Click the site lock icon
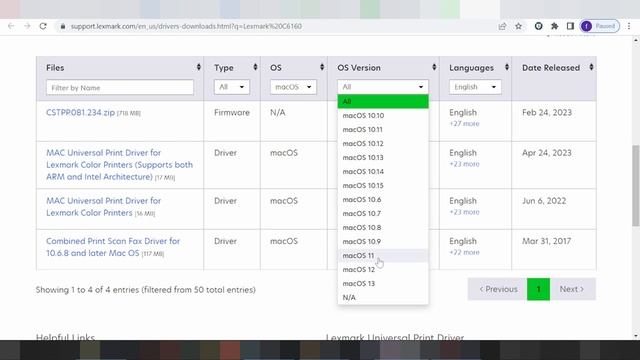Viewport: 640px width, 360px height. point(62,26)
